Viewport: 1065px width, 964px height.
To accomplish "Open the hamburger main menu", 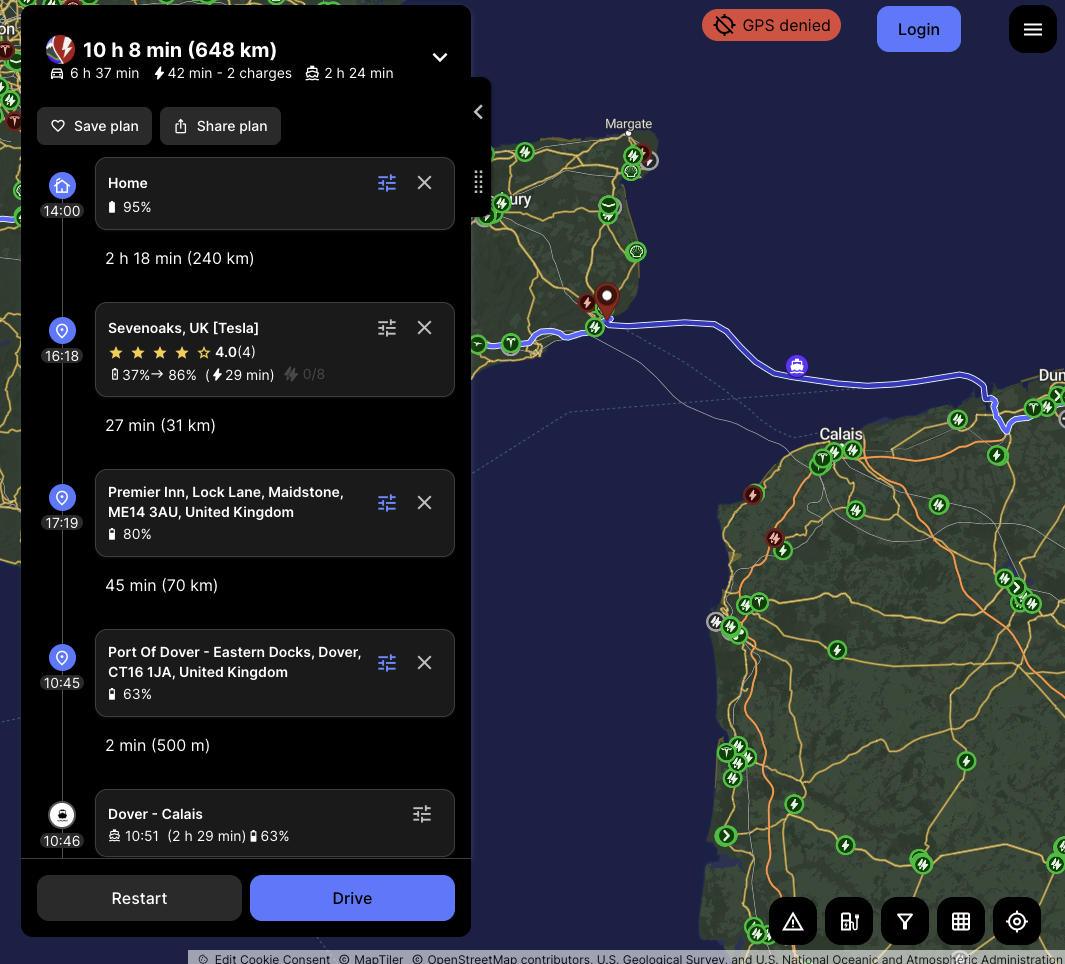I will pyautogui.click(x=1032, y=29).
